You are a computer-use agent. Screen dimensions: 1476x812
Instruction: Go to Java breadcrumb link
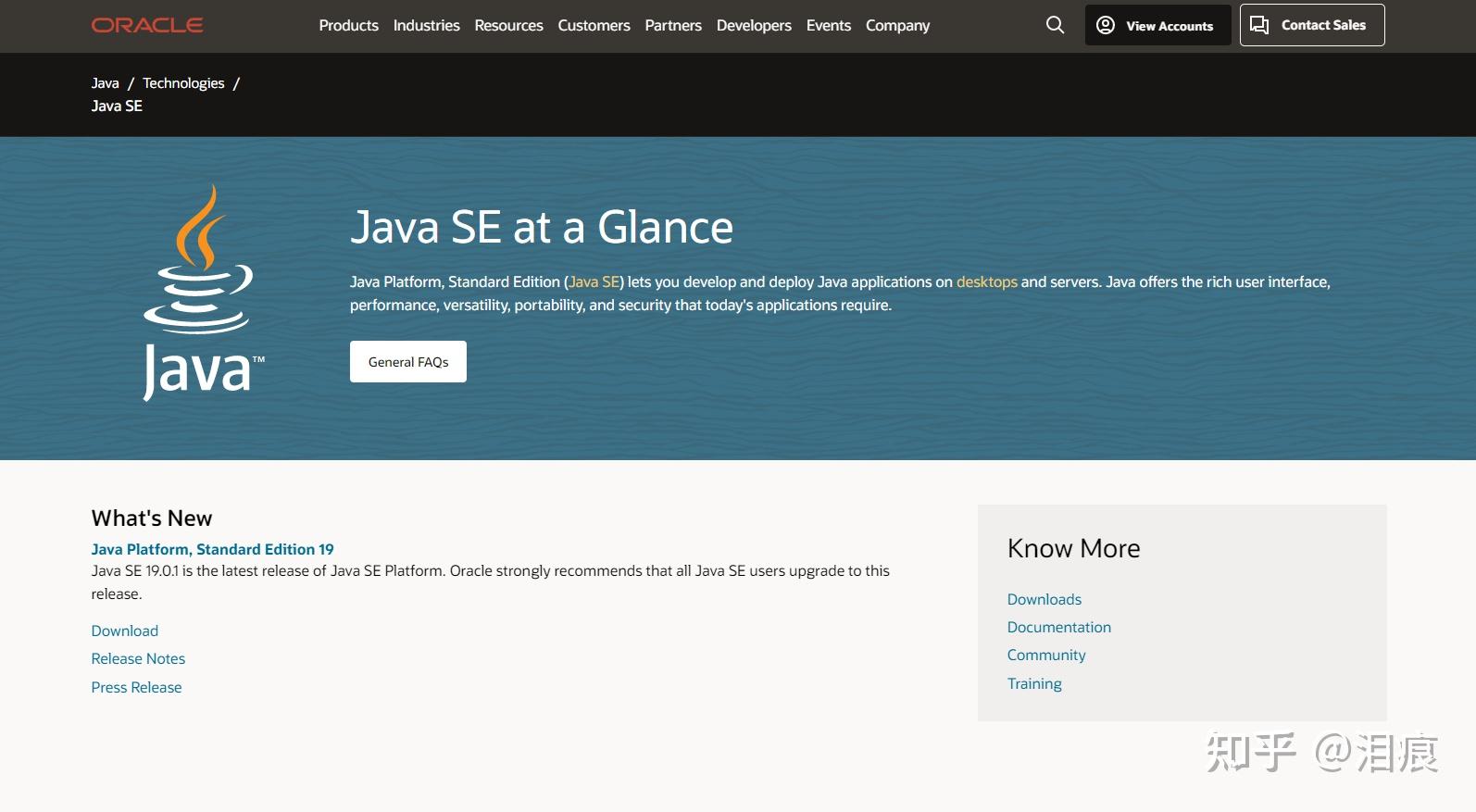click(105, 83)
